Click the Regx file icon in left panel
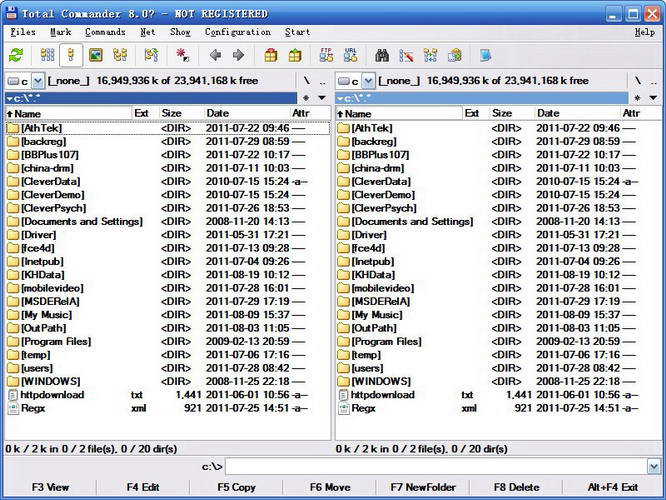The height and width of the screenshot is (500, 666). 13,408
